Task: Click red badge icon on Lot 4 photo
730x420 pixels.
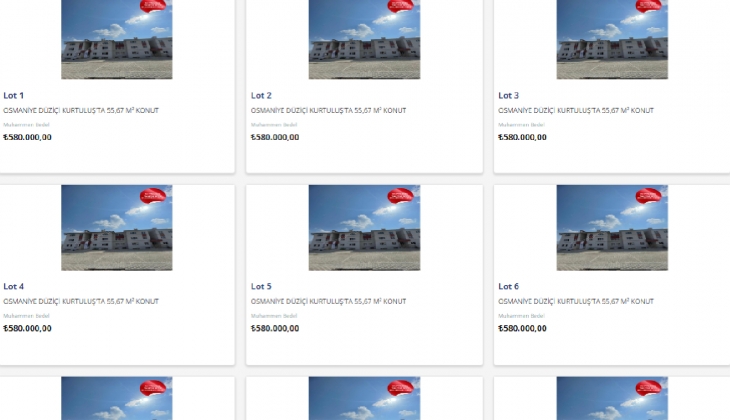Action: pos(153,196)
